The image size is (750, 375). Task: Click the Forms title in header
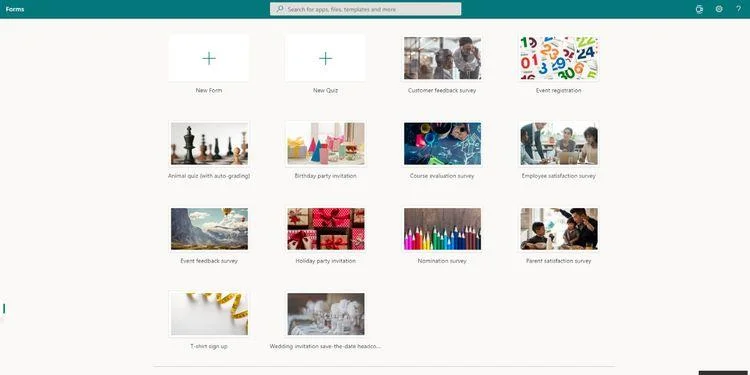15,9
